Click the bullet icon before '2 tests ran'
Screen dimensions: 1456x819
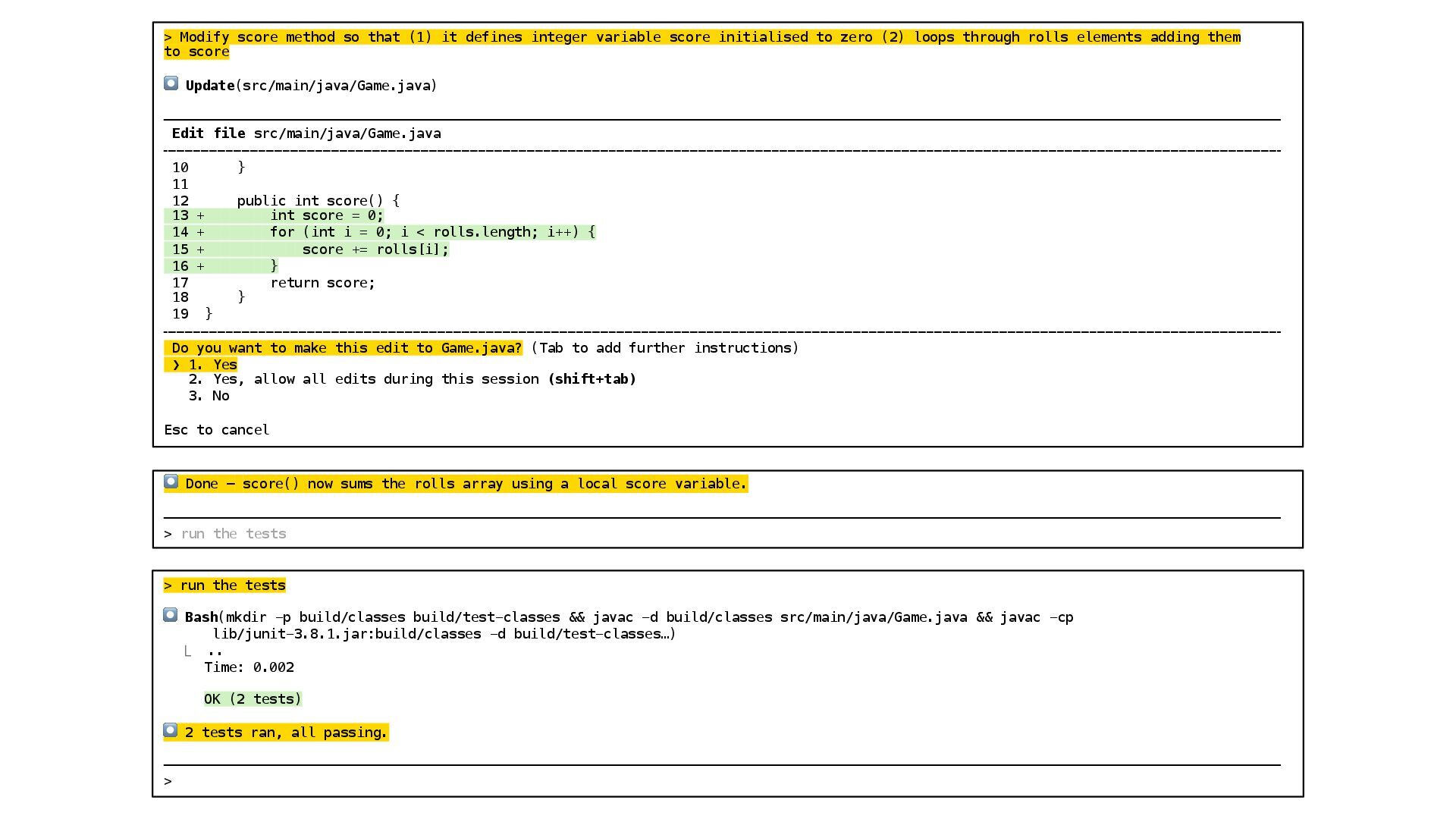(x=171, y=730)
